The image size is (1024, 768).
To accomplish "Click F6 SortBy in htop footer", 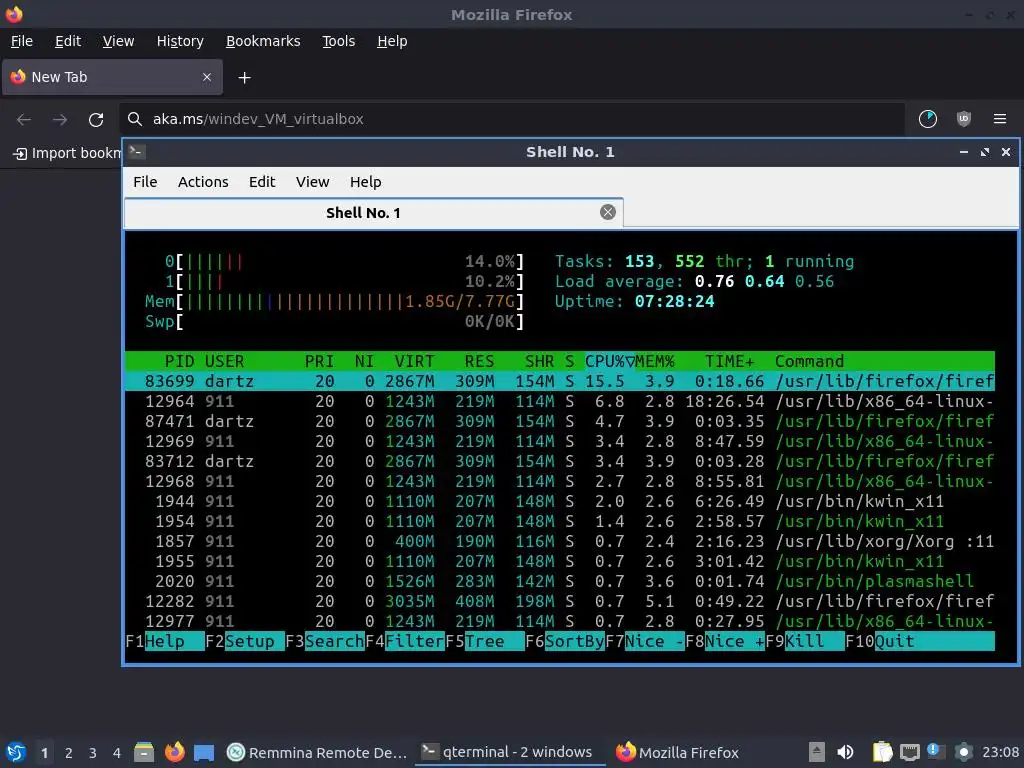I will pyautogui.click(x=565, y=641).
